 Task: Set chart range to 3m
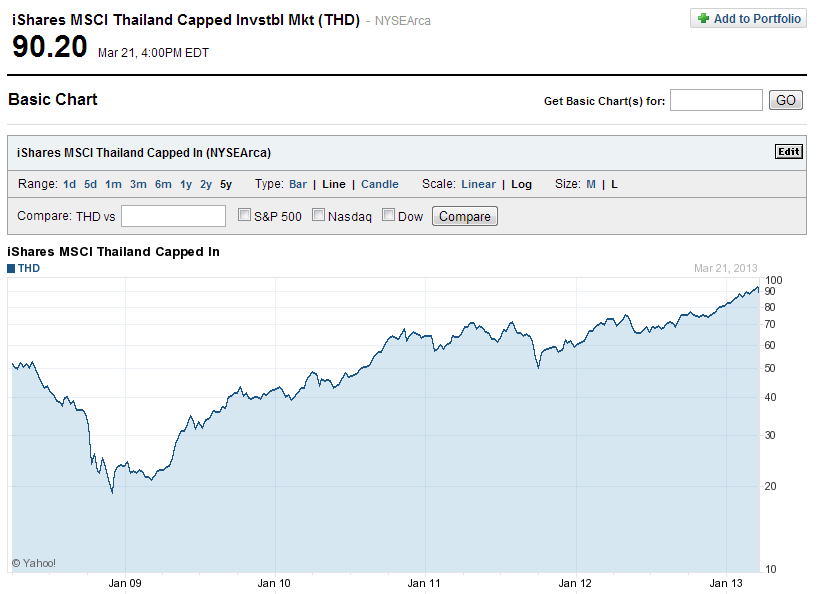(139, 184)
